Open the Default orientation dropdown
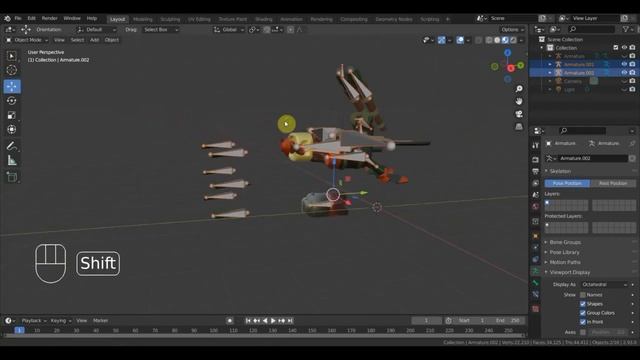This screenshot has height=360, width=640. click(x=96, y=29)
